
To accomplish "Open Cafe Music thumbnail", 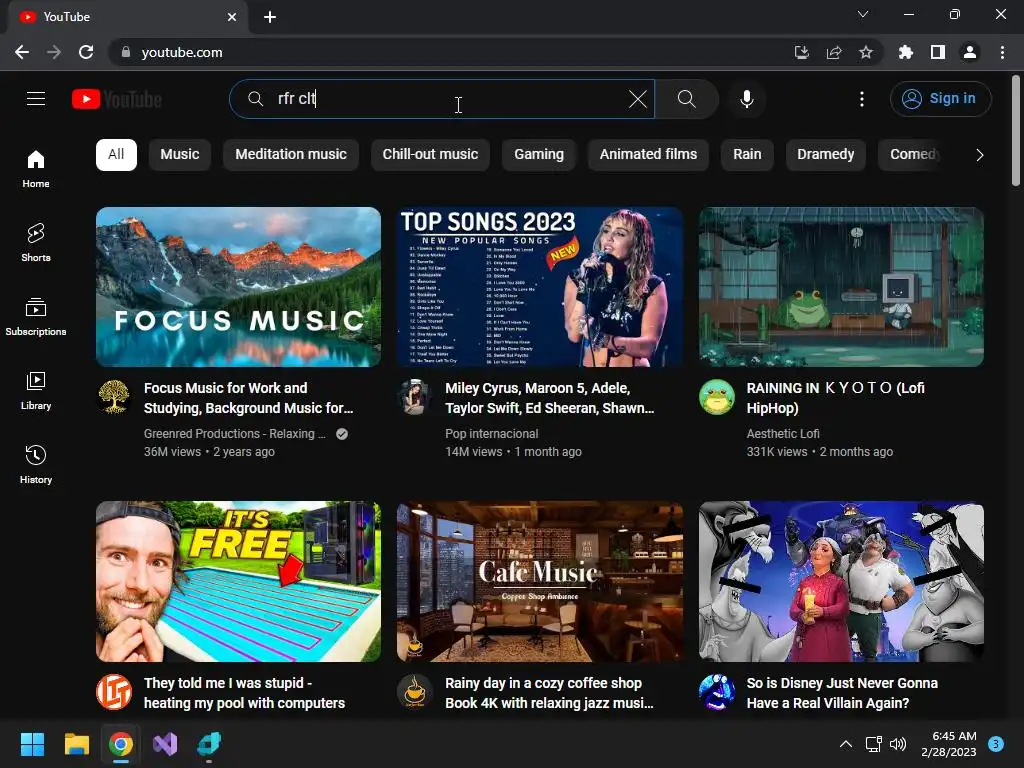I will 540,581.
